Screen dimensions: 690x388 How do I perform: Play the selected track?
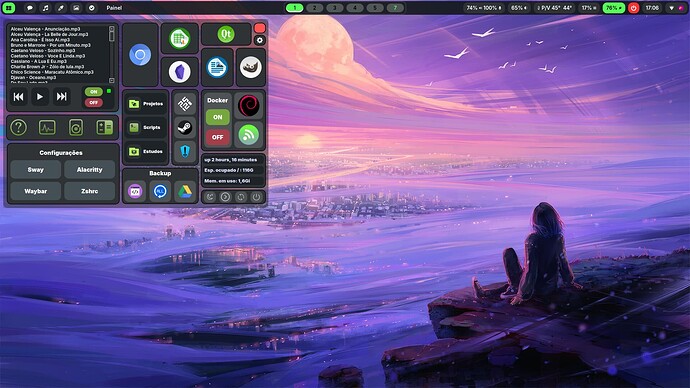coord(40,96)
